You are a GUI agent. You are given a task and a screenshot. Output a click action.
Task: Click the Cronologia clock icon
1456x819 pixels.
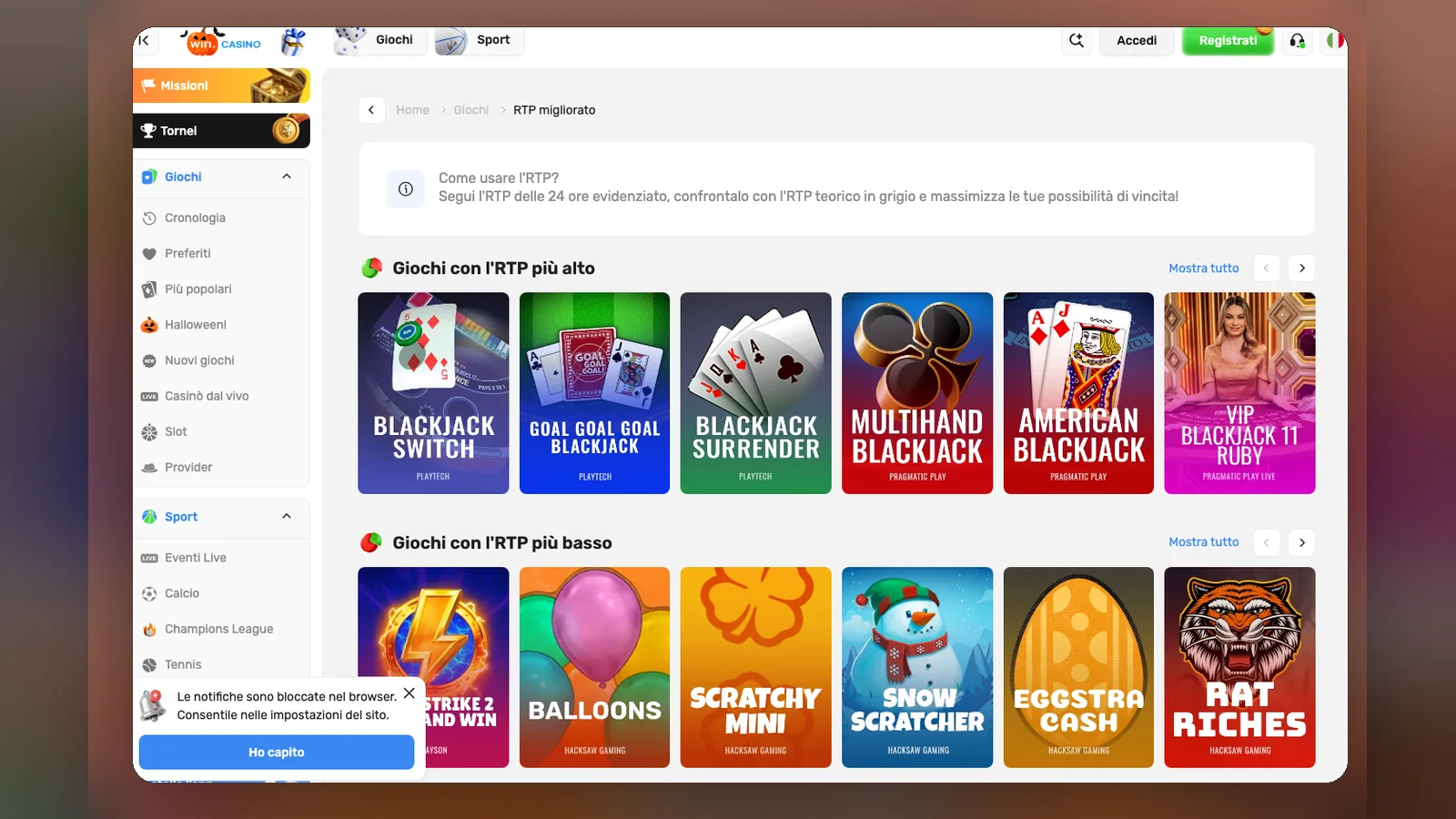point(149,218)
